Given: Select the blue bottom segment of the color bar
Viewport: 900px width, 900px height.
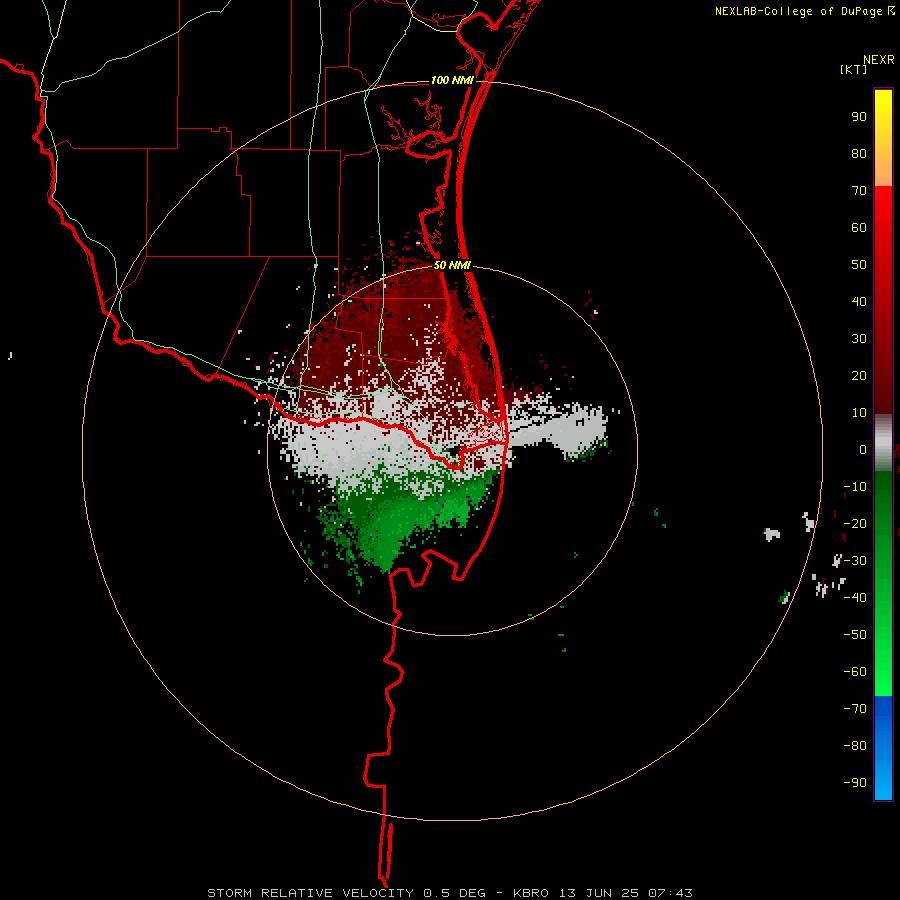Looking at the screenshot, I should tap(883, 748).
